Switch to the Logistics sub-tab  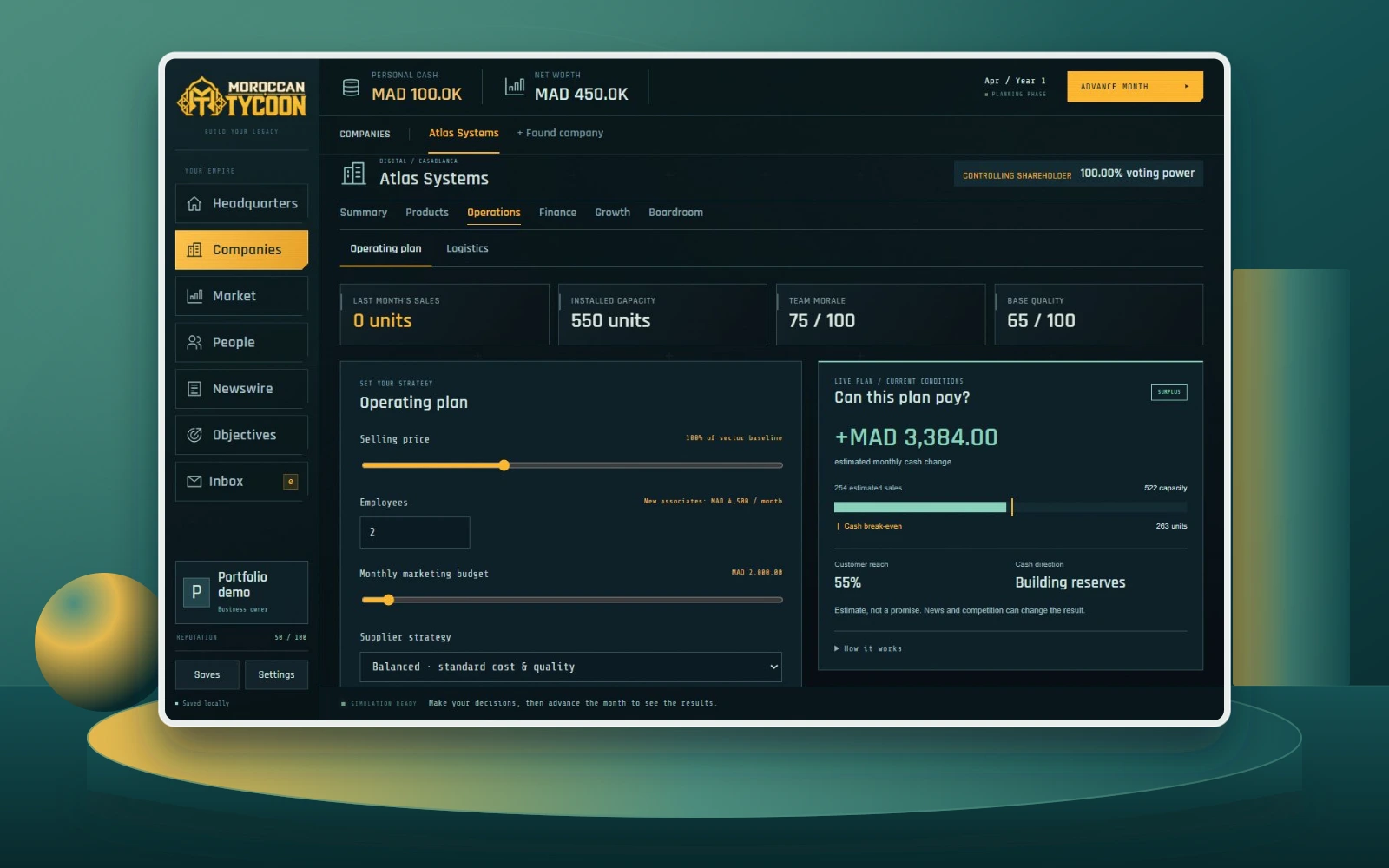point(467,248)
